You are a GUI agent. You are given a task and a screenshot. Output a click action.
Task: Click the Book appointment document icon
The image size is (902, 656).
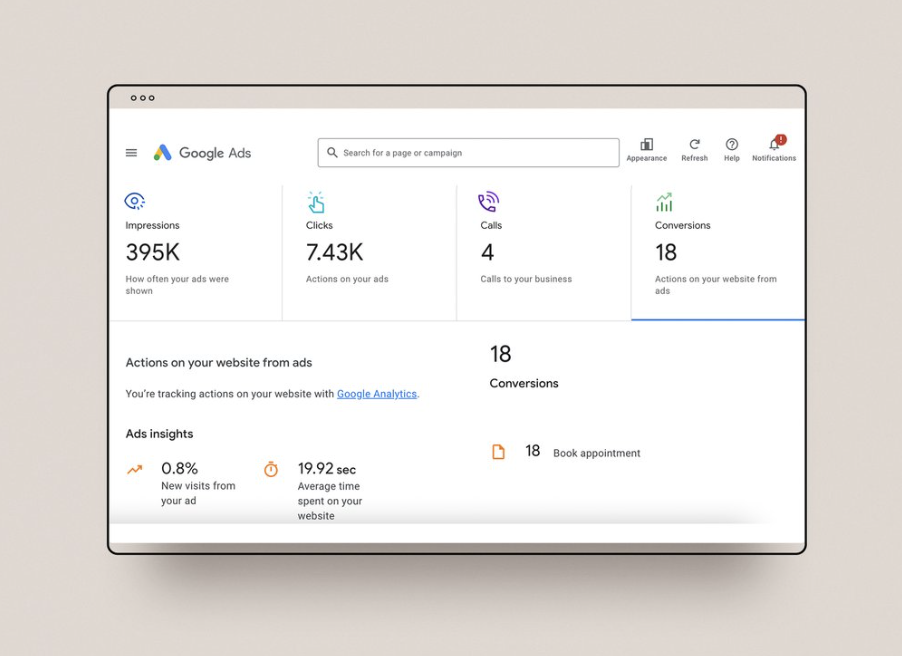pos(498,452)
